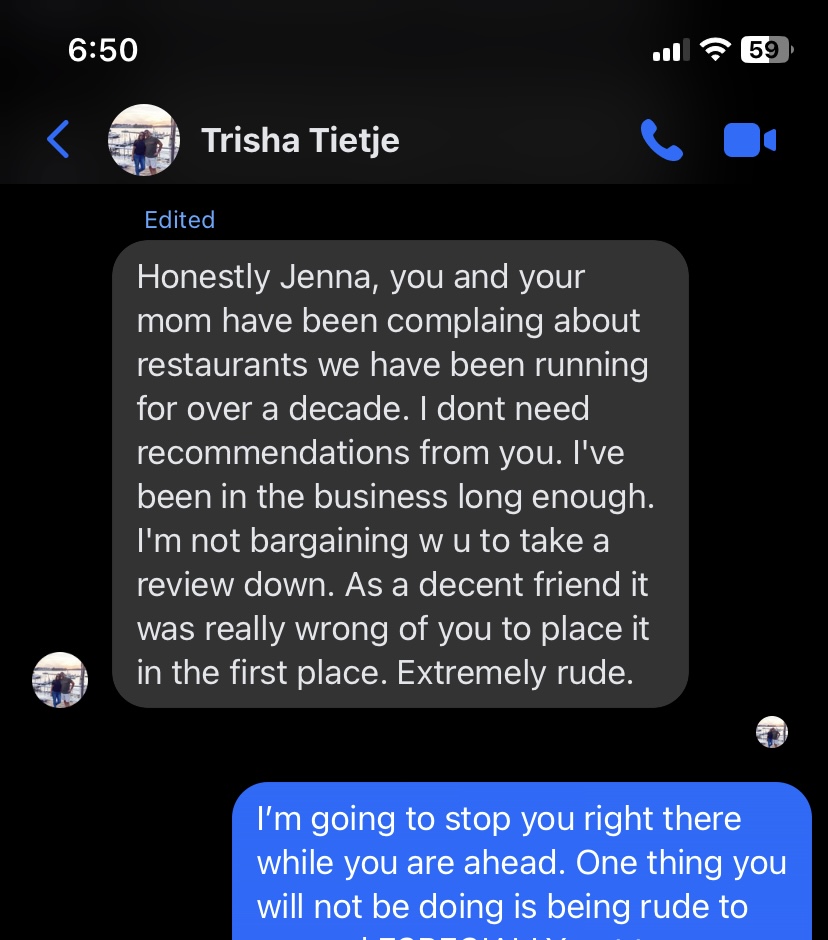Screen dimensions: 828x940
Task: Tap the battery level indicator
Action: [x=766, y=50]
